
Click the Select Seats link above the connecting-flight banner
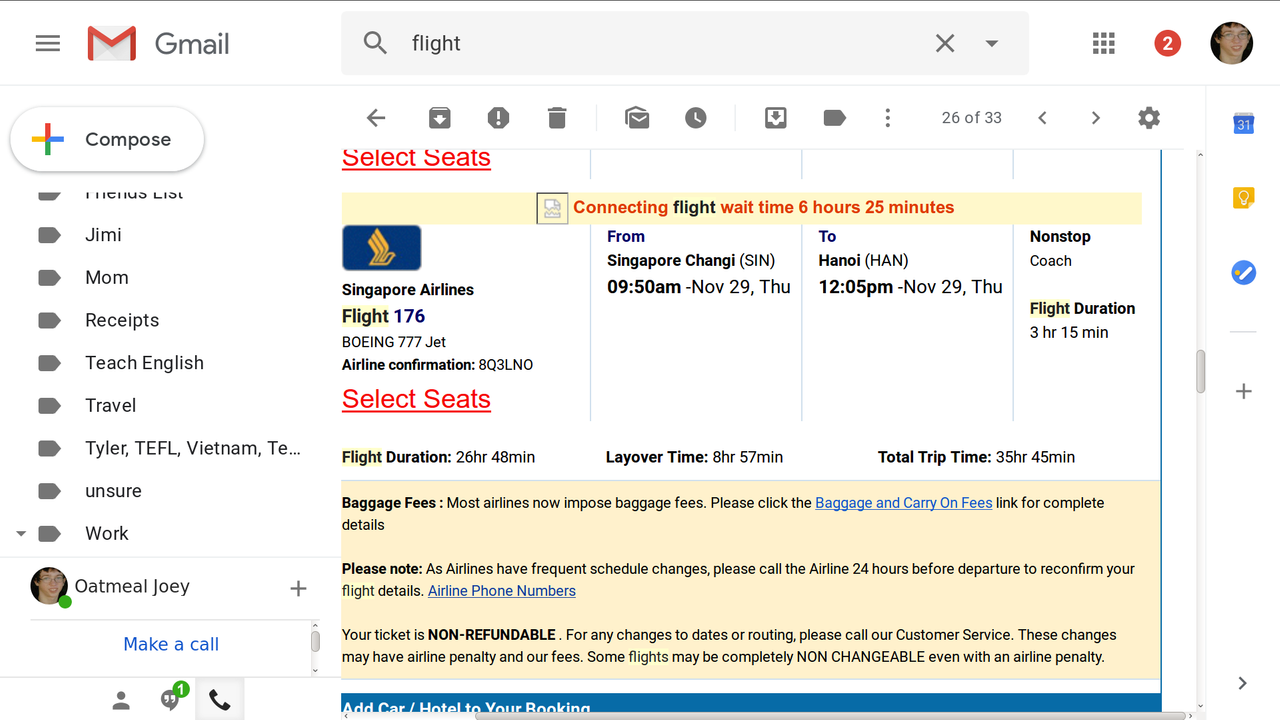(x=416, y=158)
